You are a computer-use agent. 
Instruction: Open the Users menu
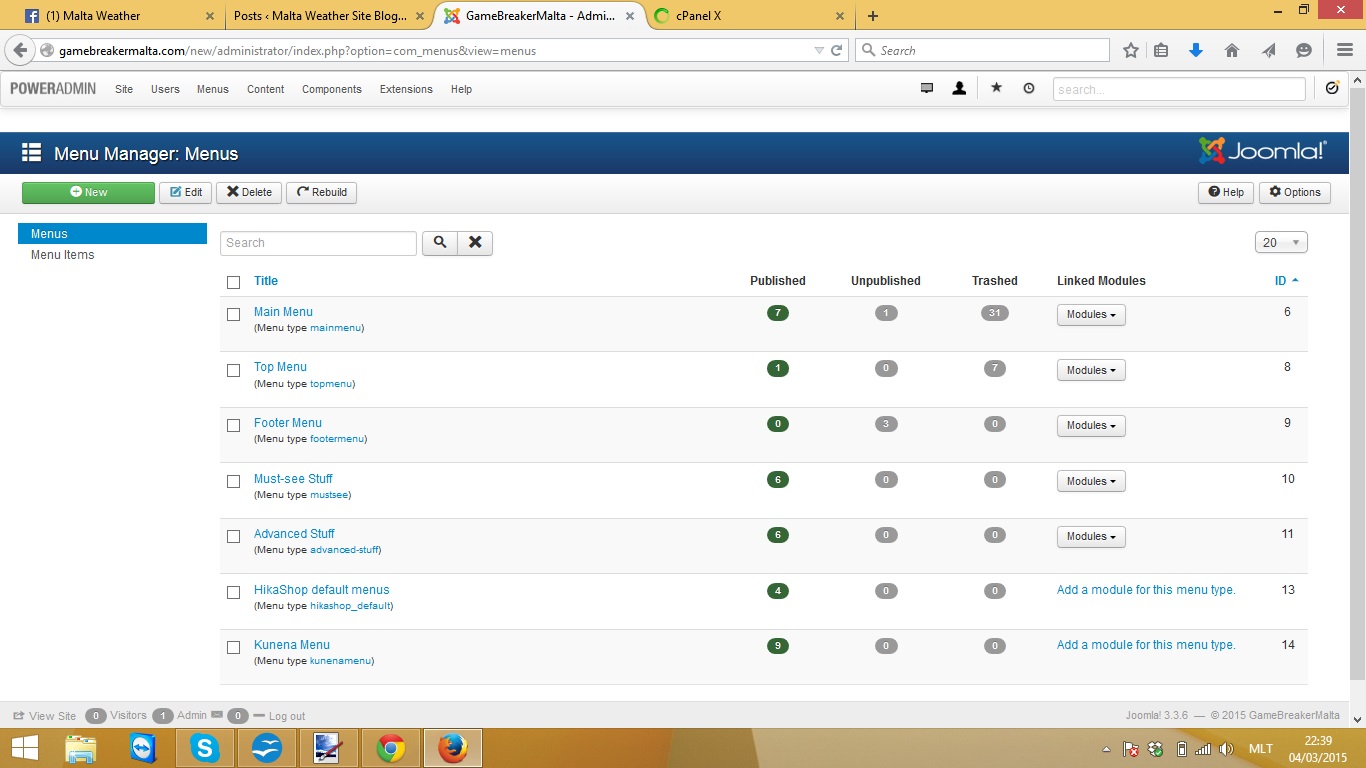pyautogui.click(x=165, y=89)
